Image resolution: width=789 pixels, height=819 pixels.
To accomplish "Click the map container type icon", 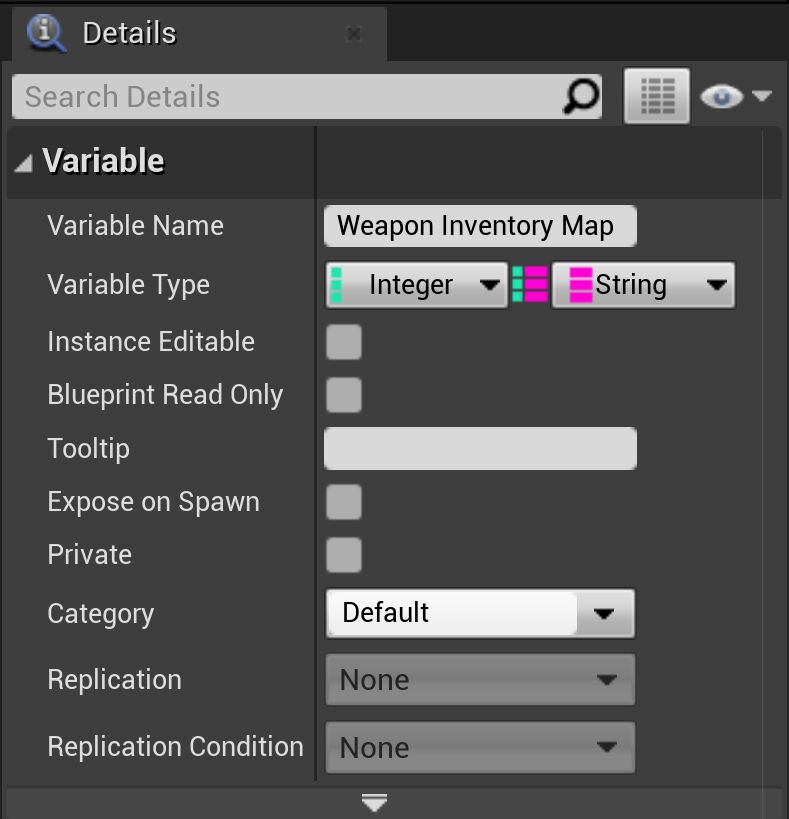I will tap(530, 285).
